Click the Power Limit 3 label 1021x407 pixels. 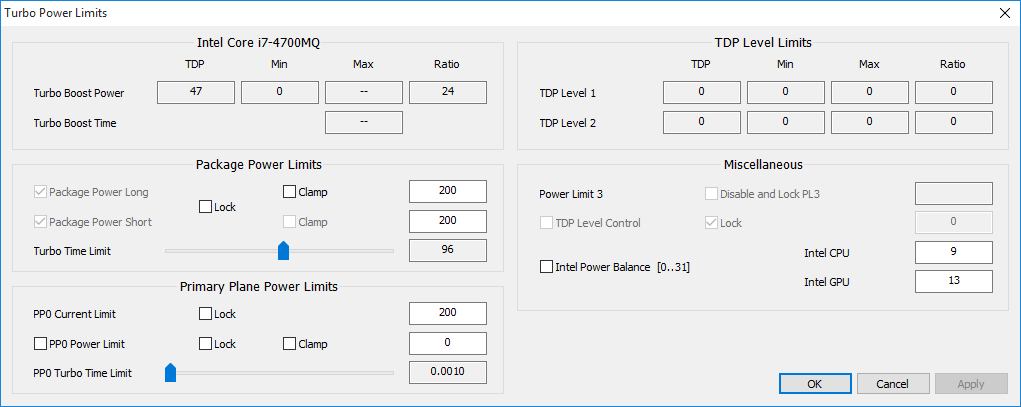[x=570, y=193]
